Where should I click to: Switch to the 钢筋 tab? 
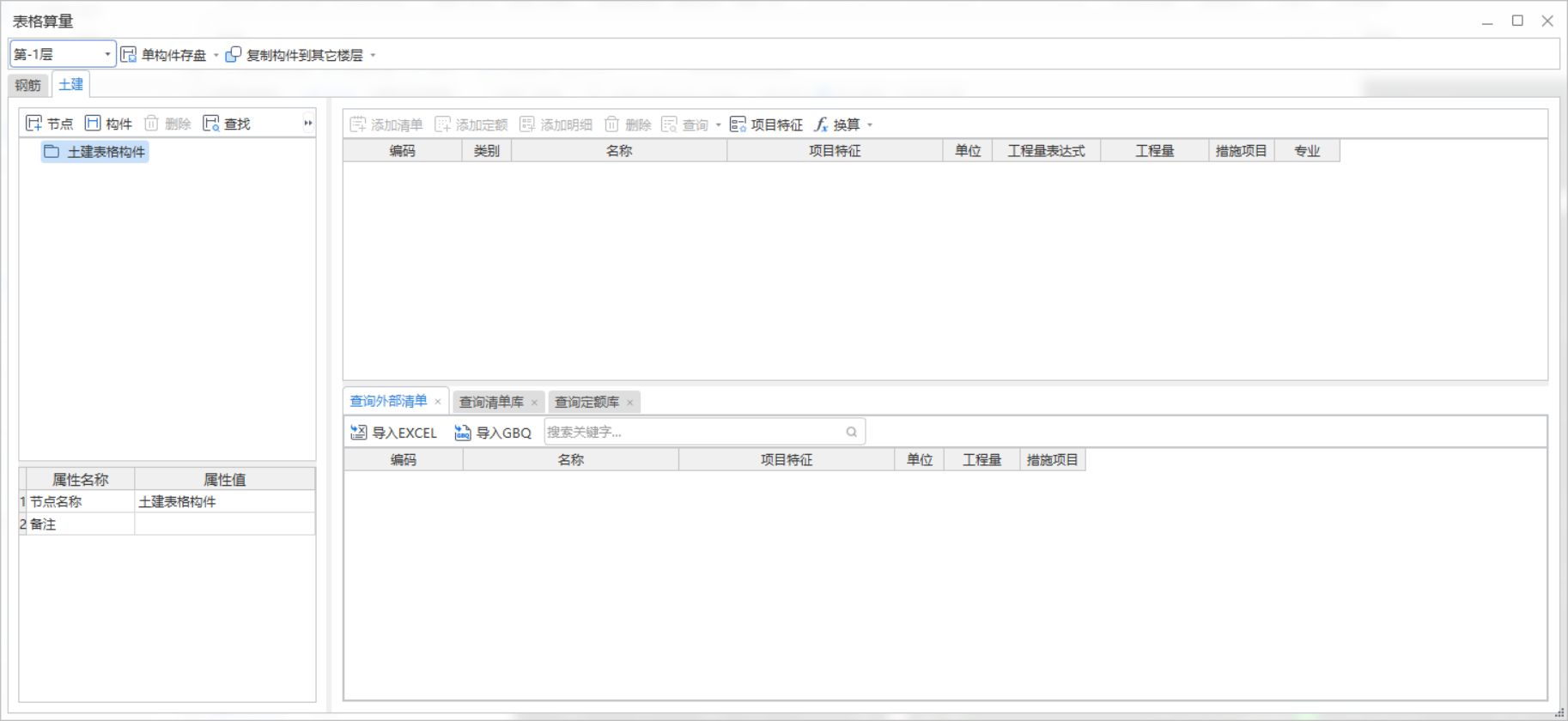click(x=28, y=85)
